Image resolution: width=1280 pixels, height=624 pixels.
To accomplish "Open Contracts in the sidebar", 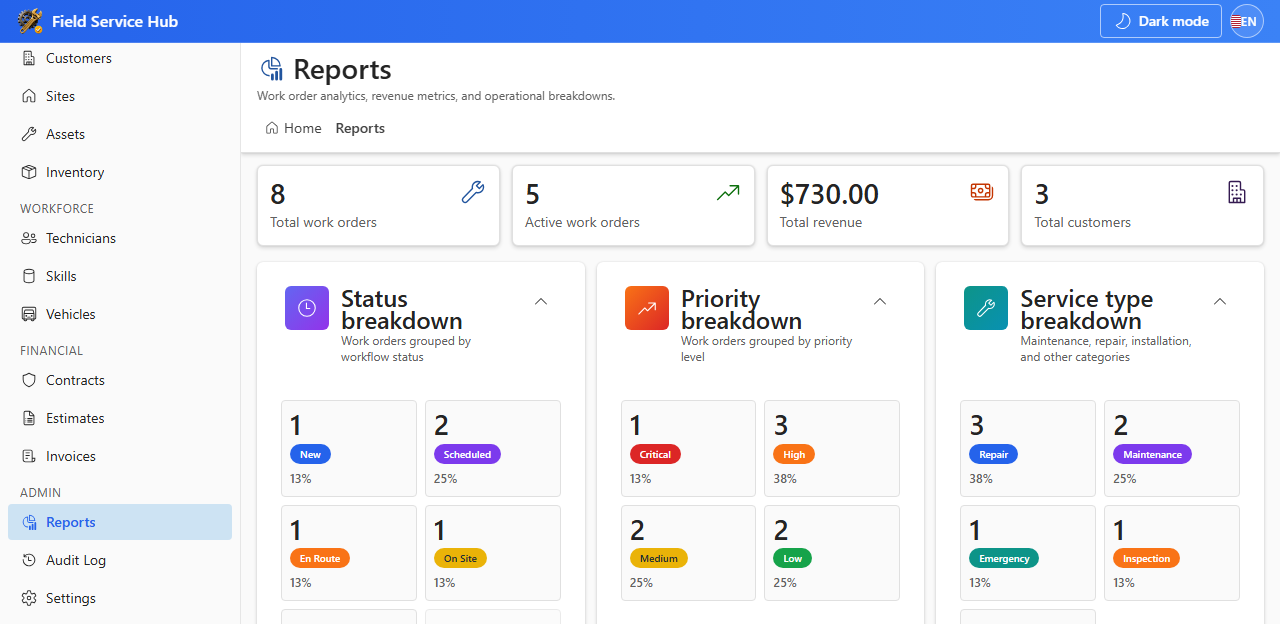I will tap(120, 380).
